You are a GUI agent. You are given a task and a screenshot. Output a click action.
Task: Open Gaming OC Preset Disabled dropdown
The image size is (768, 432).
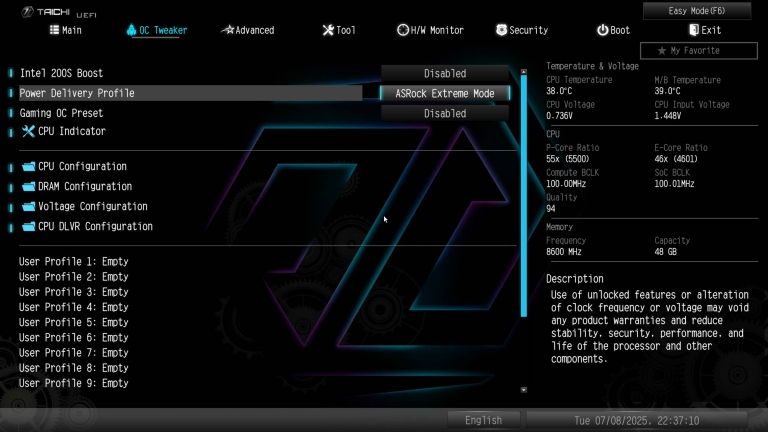(x=445, y=114)
